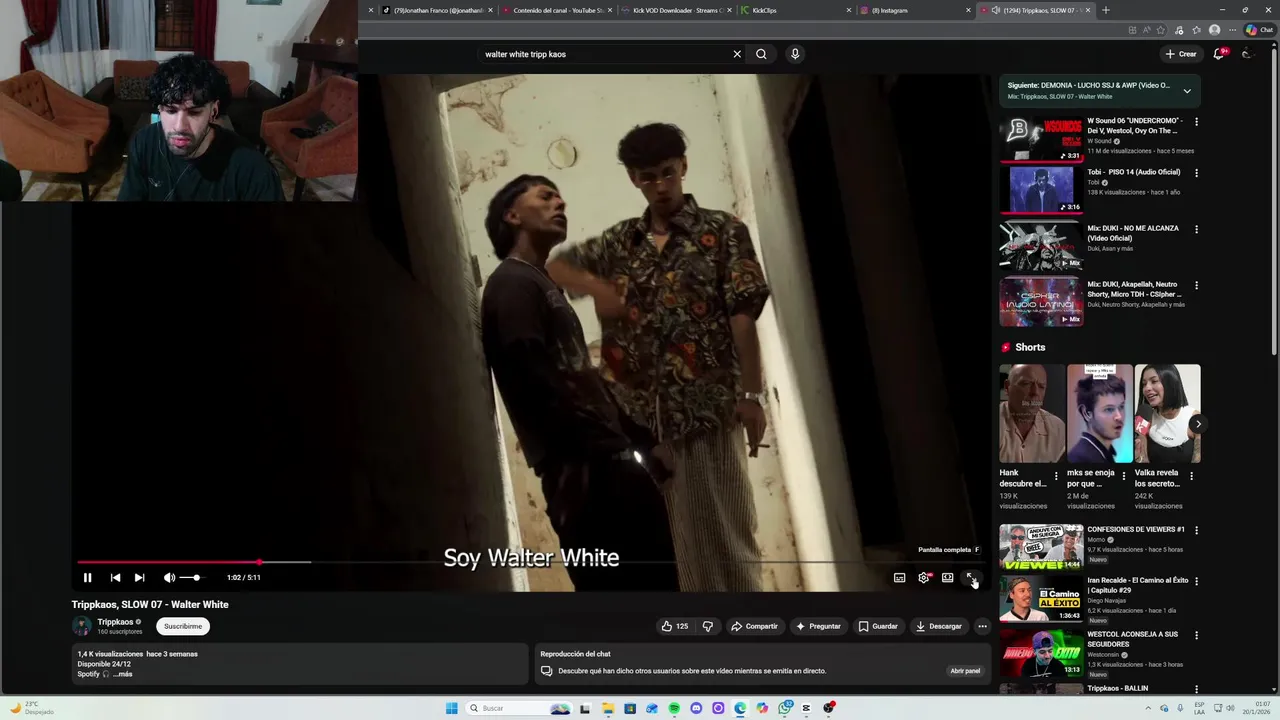Go to the previous video in the mix
Screen dimensions: 1280x720
point(115,578)
